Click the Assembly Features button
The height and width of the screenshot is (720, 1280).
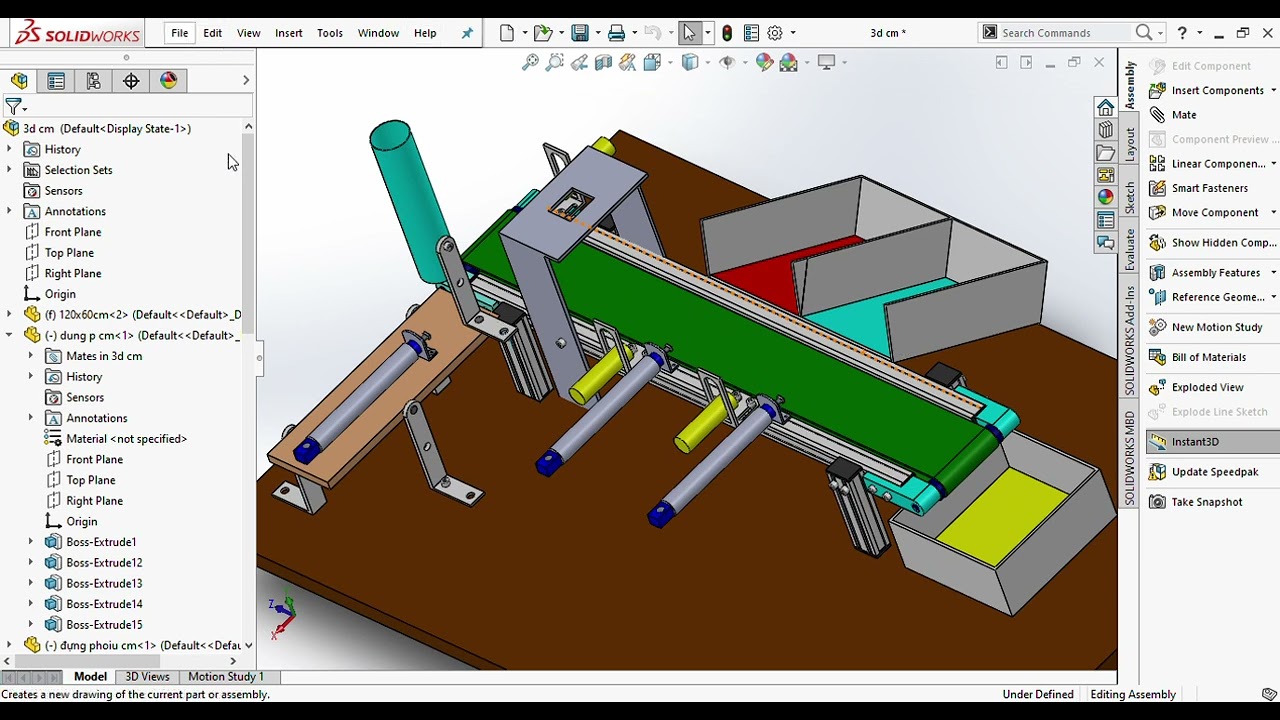point(1206,272)
